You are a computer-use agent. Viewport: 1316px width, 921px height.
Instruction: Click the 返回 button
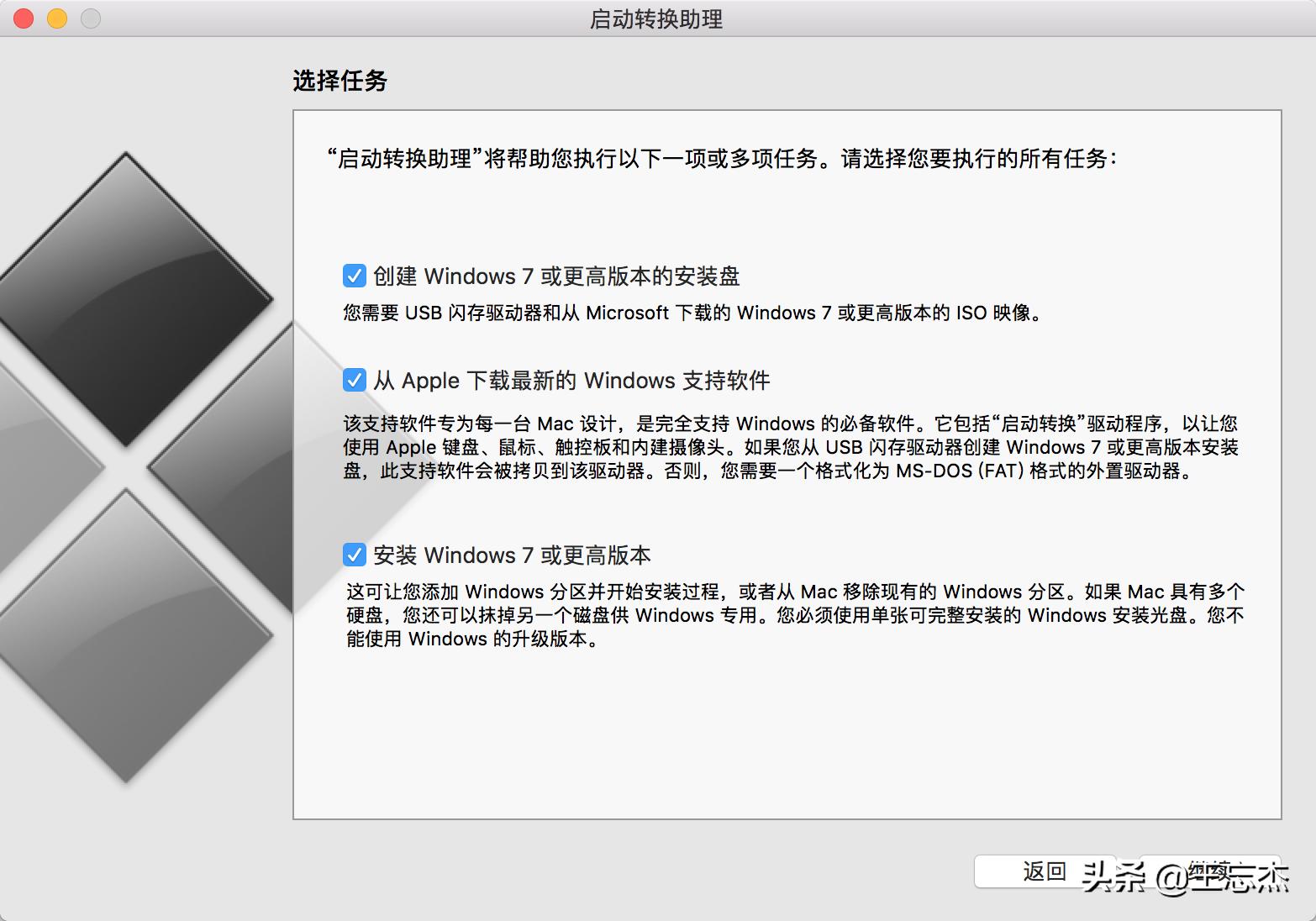pyautogui.click(x=1045, y=871)
